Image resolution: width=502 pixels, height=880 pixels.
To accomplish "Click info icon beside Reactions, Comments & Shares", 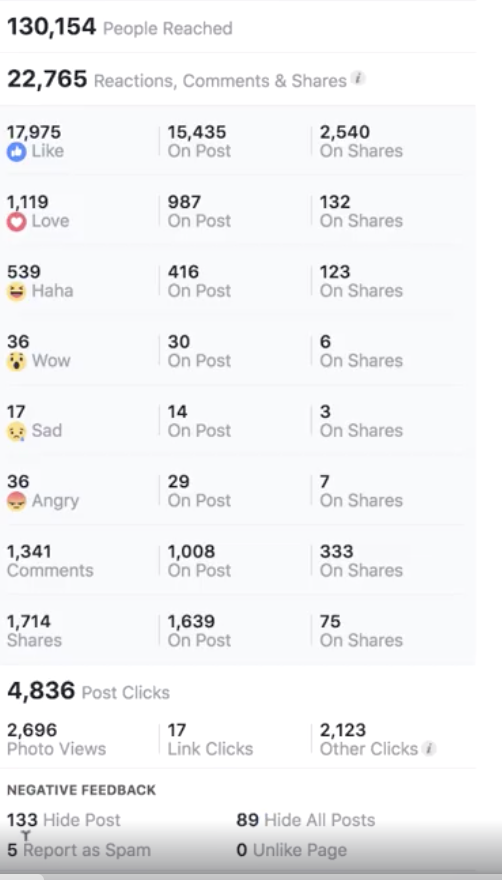I will tap(358, 79).
